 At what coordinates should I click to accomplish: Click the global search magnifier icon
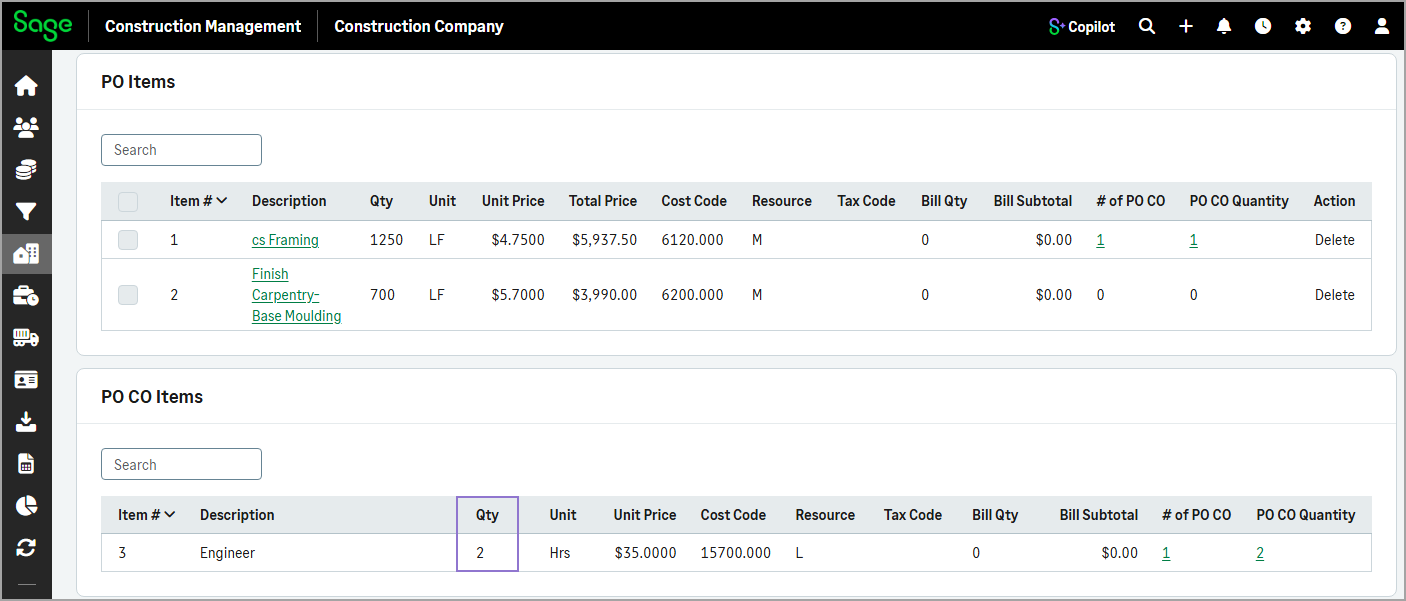[x=1147, y=27]
